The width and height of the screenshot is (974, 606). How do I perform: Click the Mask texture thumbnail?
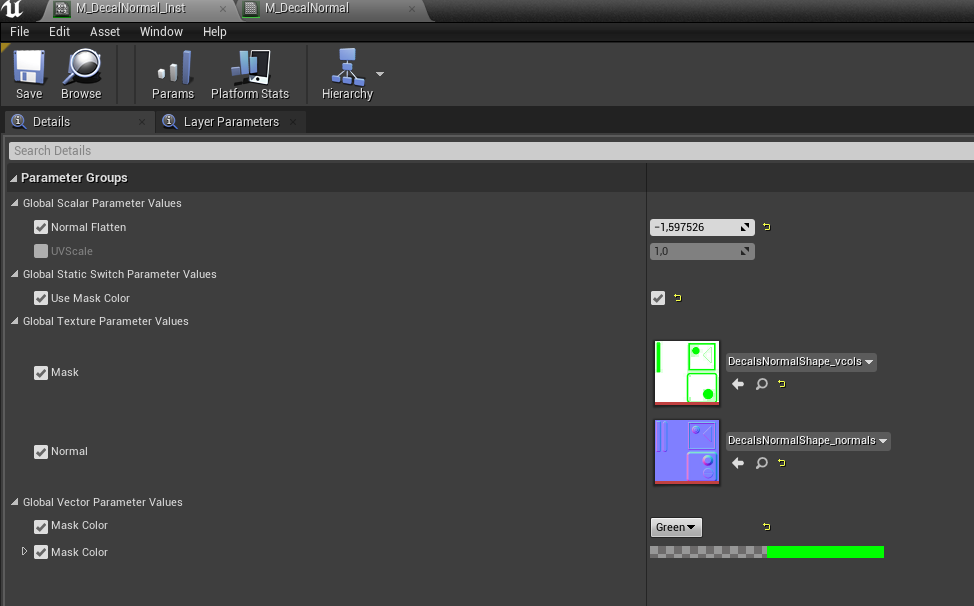[687, 373]
